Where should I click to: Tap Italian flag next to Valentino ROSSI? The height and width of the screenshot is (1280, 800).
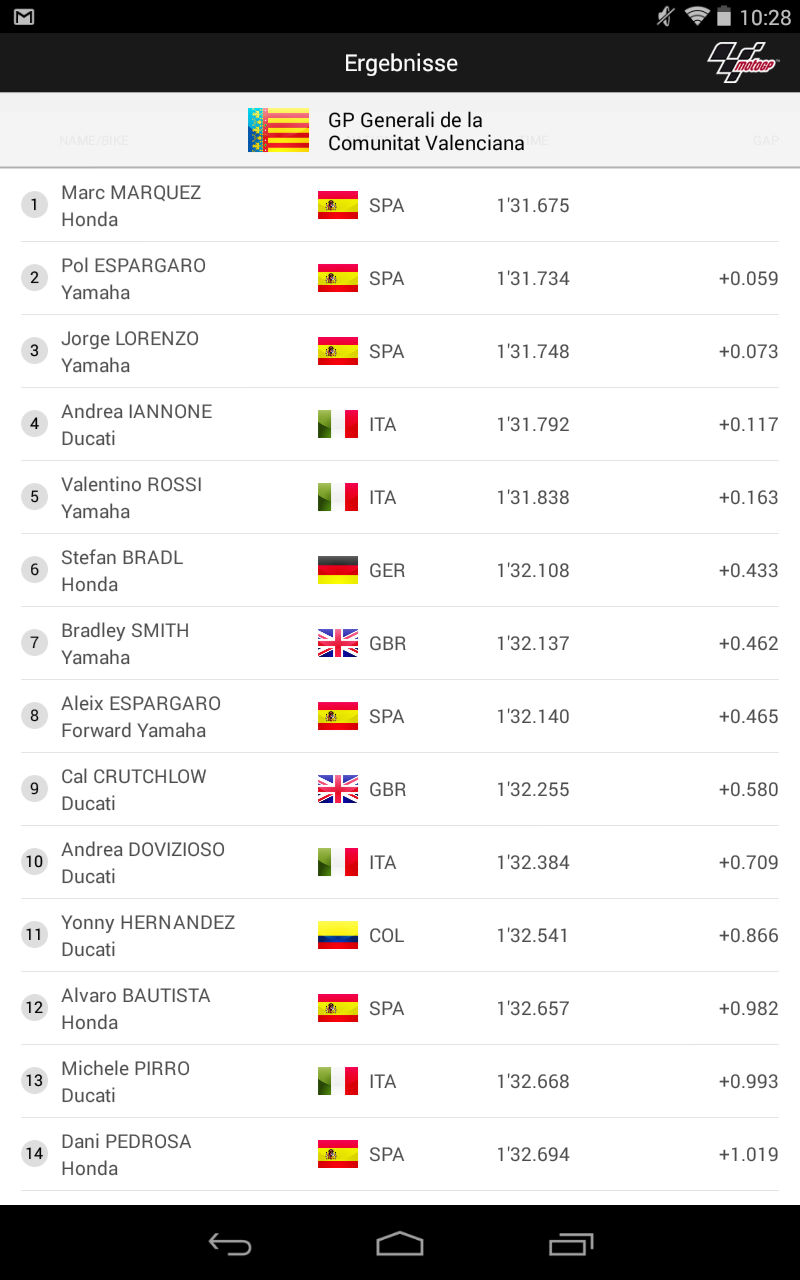[338, 497]
